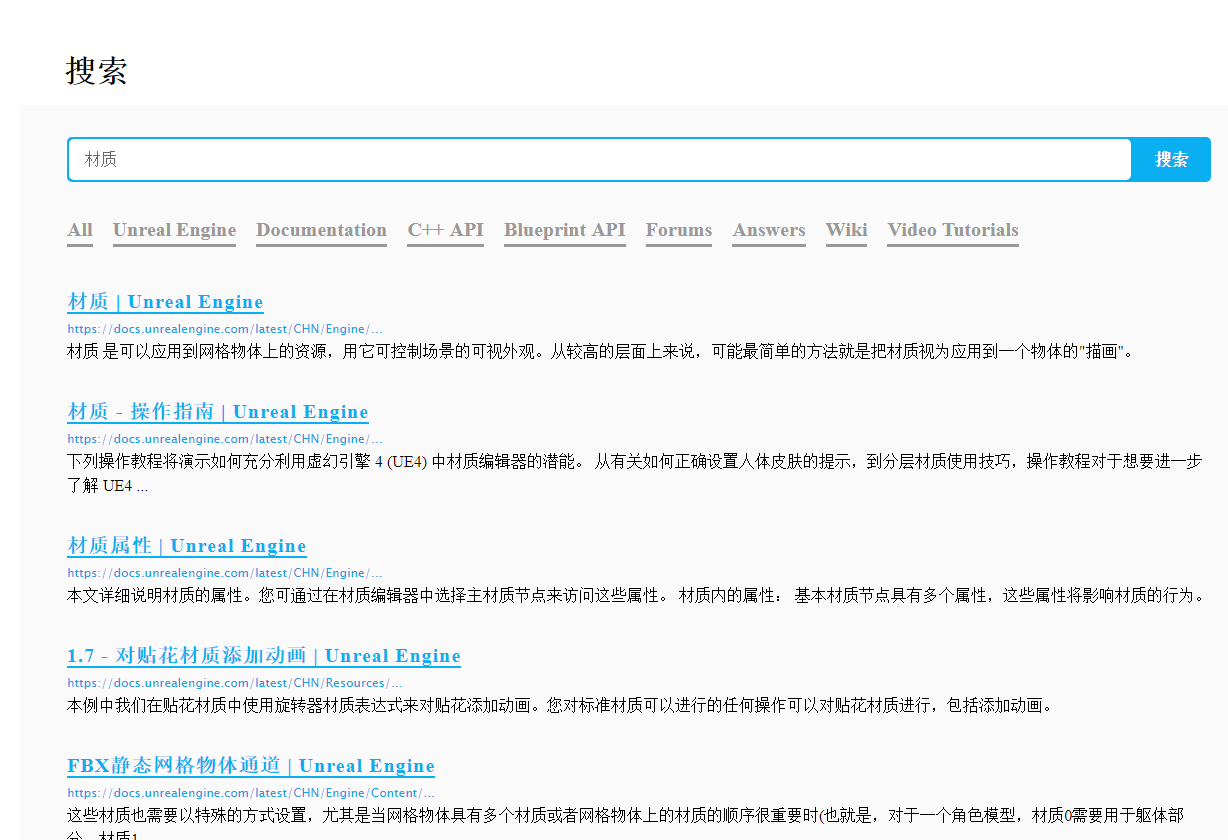Click the description starting 本文详细说明材质的属性

click(x=636, y=596)
